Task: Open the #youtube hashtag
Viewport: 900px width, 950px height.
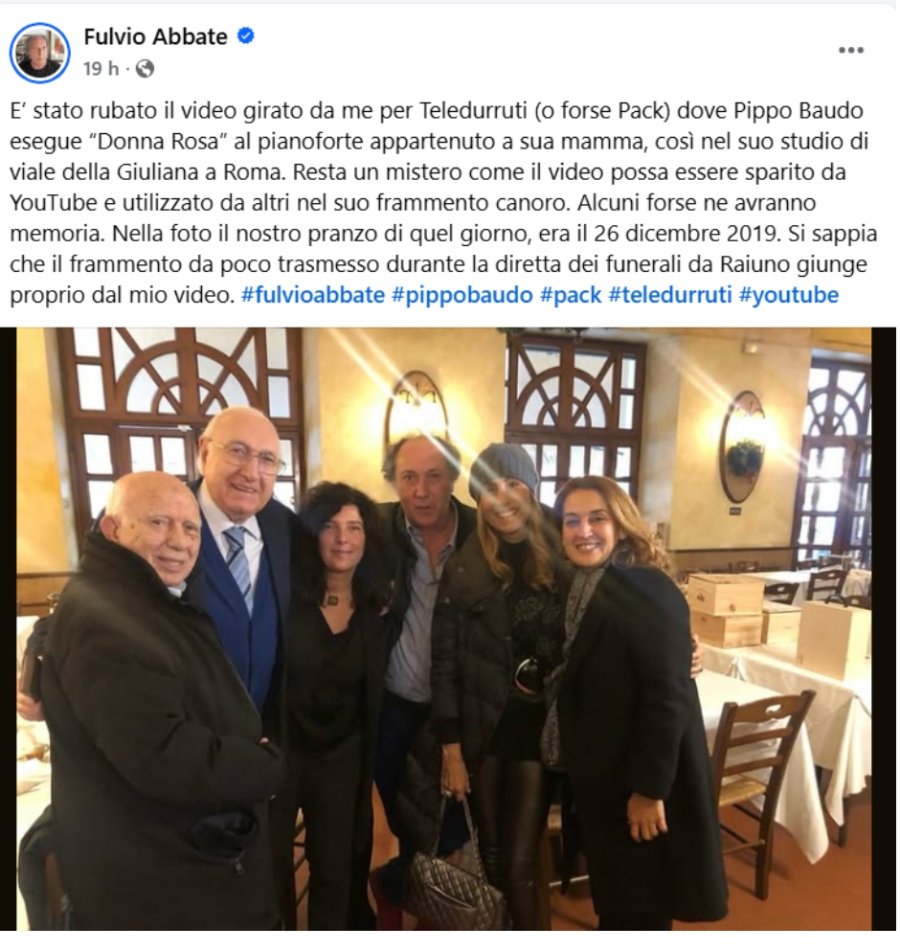Action: [788, 295]
